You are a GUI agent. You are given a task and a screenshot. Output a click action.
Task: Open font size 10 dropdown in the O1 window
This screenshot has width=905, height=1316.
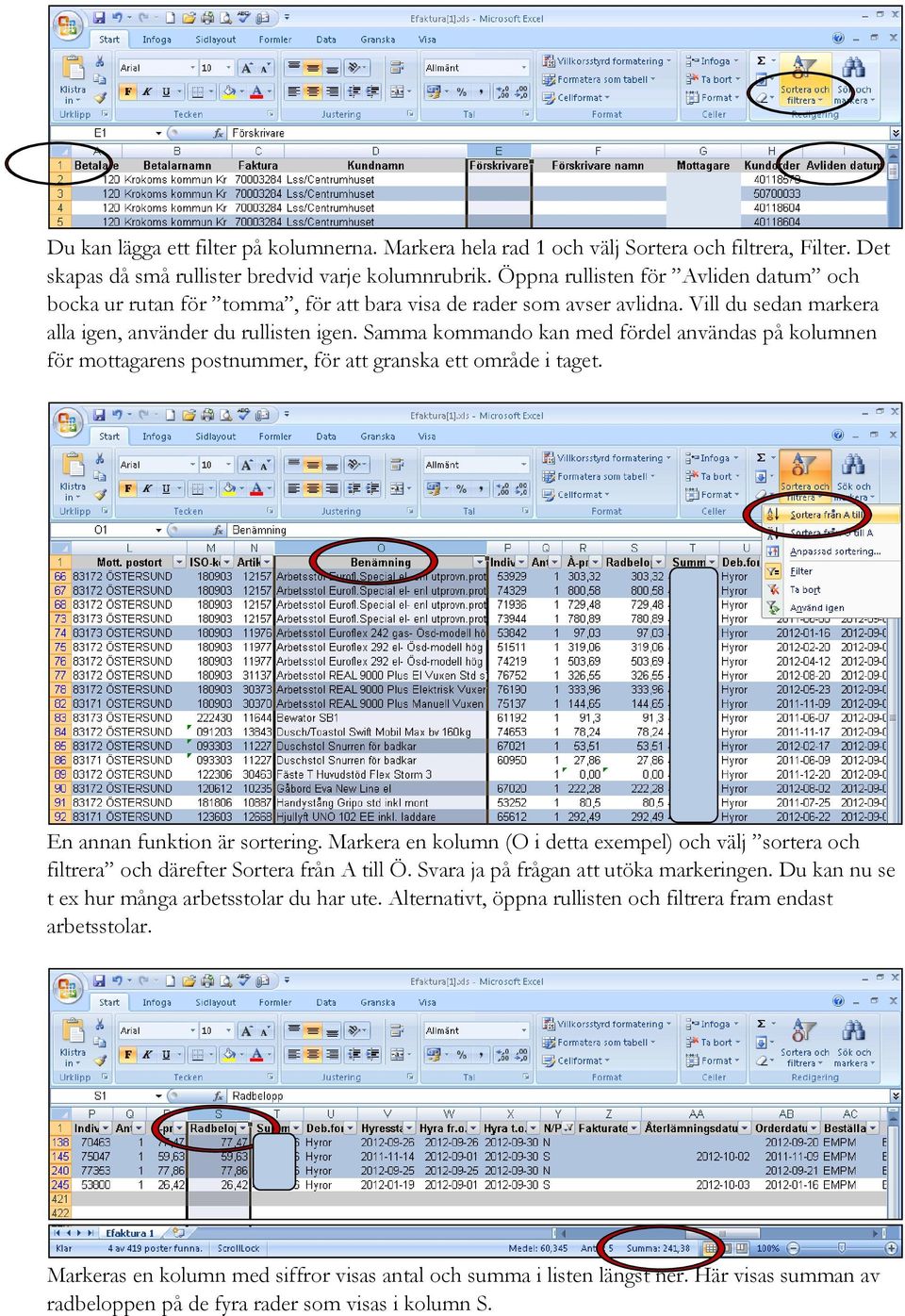point(228,464)
